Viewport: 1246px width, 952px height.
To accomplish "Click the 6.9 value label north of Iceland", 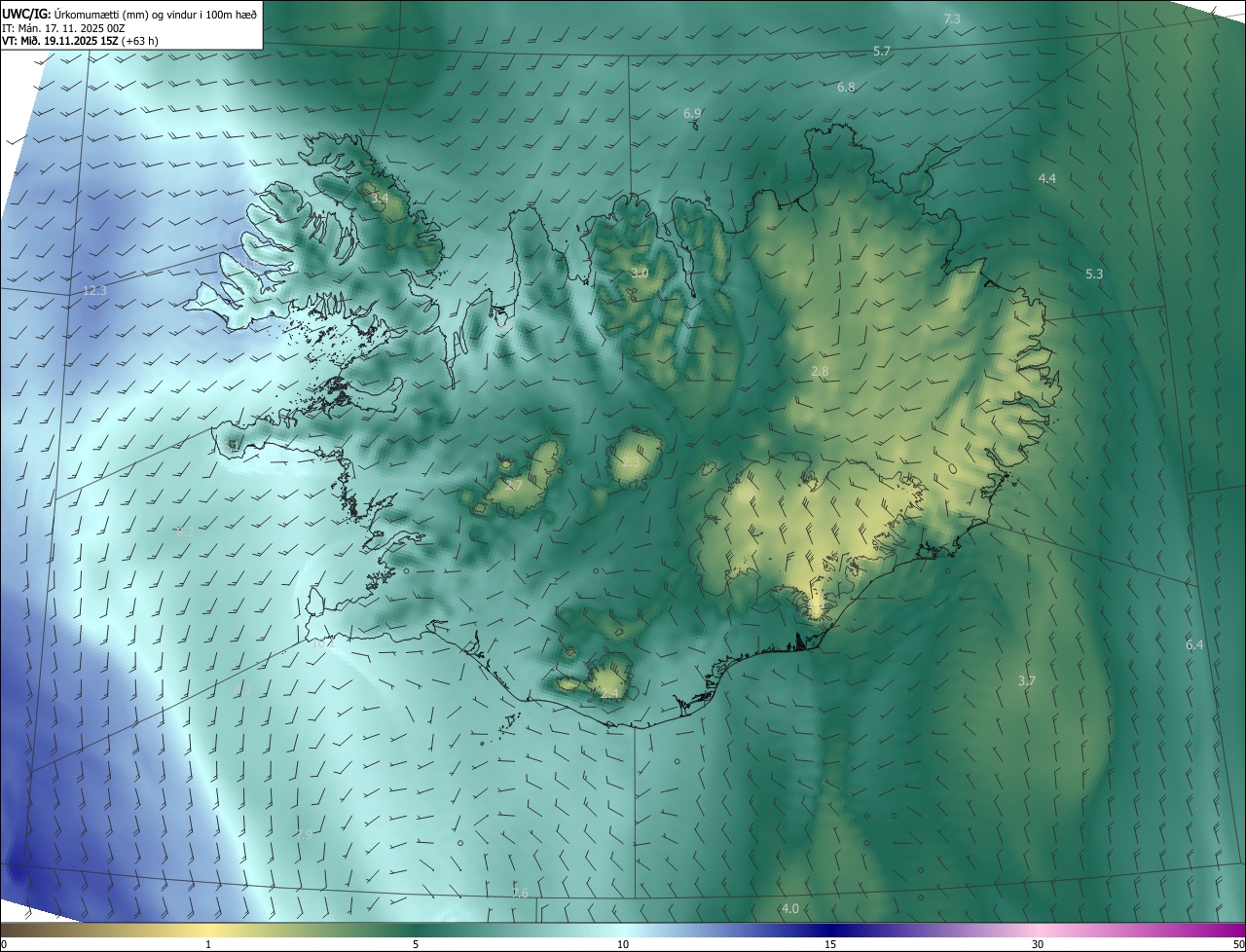I will point(692,113).
